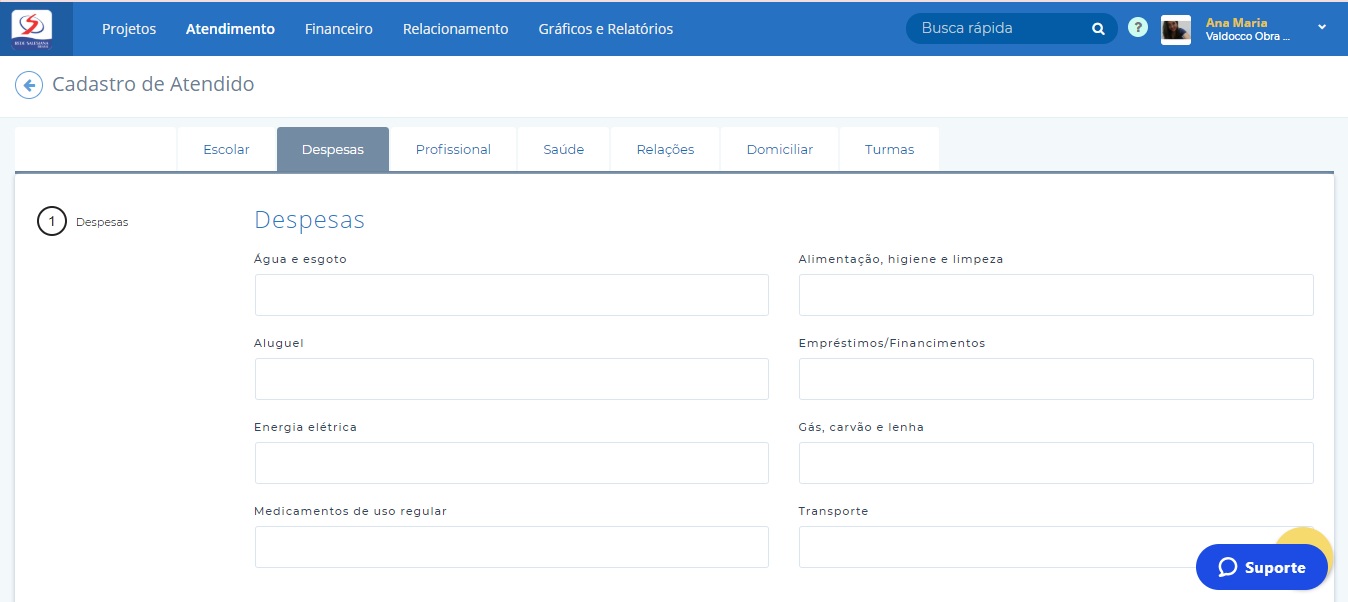
Task: Open the help question mark icon
Action: tap(1138, 28)
